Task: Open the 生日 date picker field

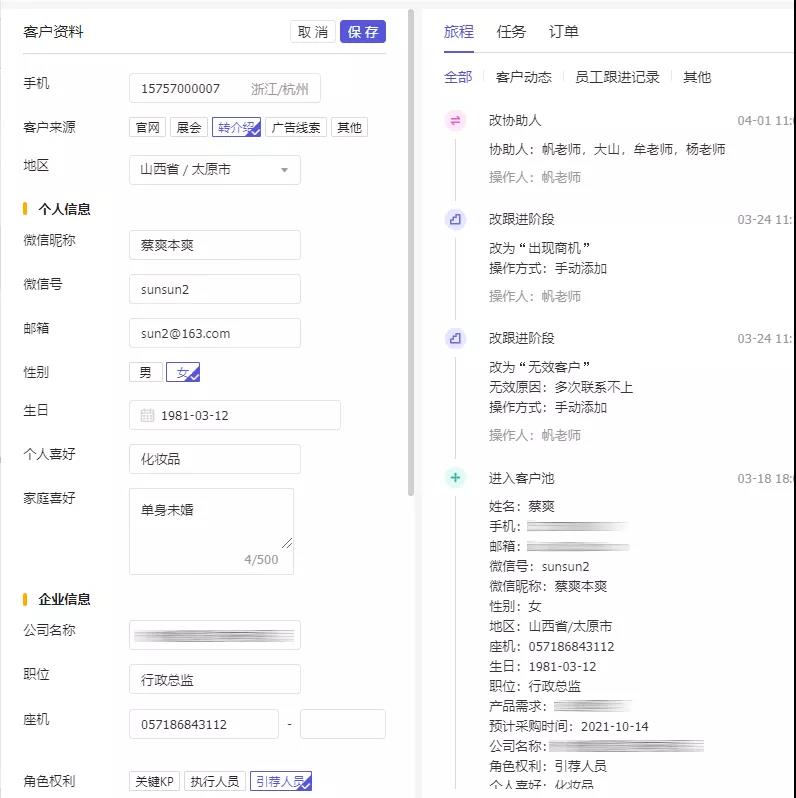Action: coord(235,415)
